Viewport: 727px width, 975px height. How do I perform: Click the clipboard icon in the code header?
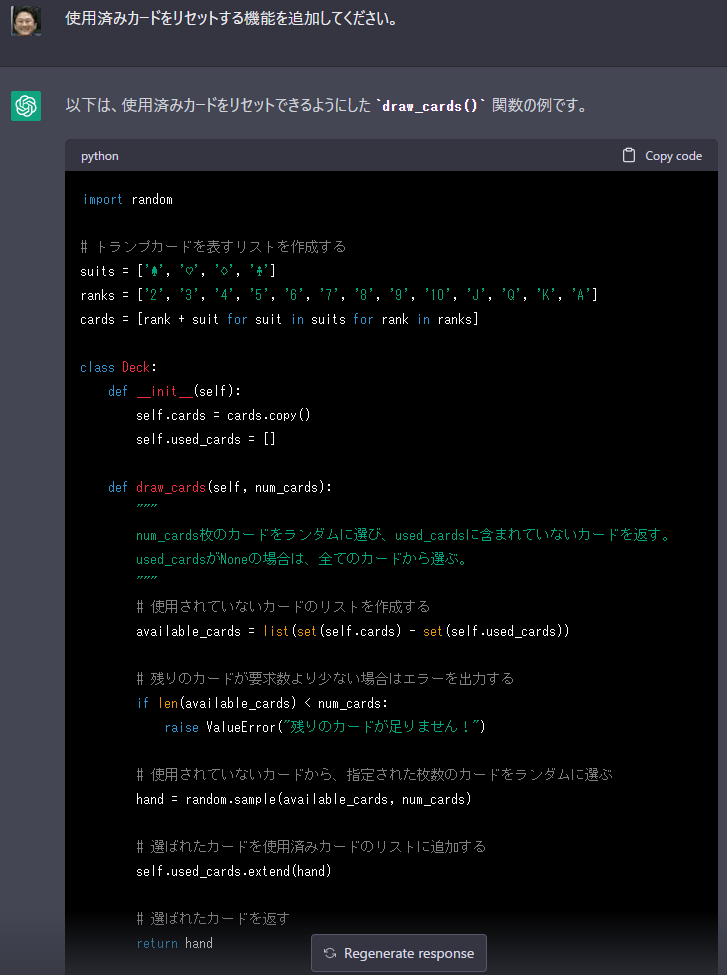[x=629, y=155]
